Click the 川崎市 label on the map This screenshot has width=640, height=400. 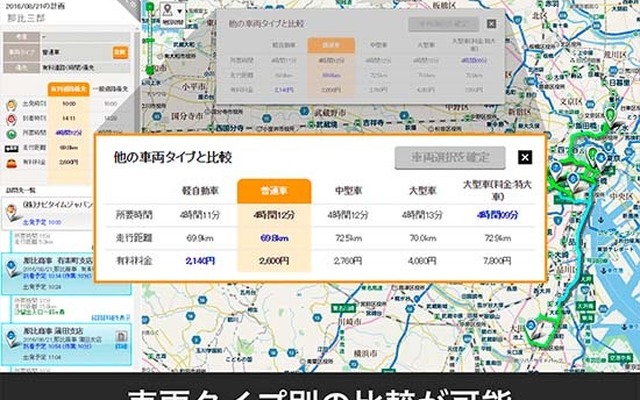pyautogui.click(x=349, y=322)
